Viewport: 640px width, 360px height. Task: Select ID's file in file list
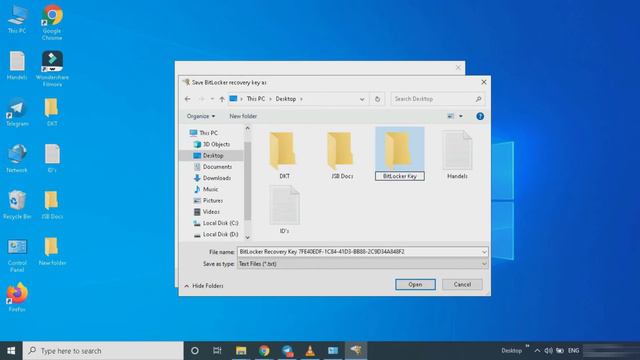point(284,210)
